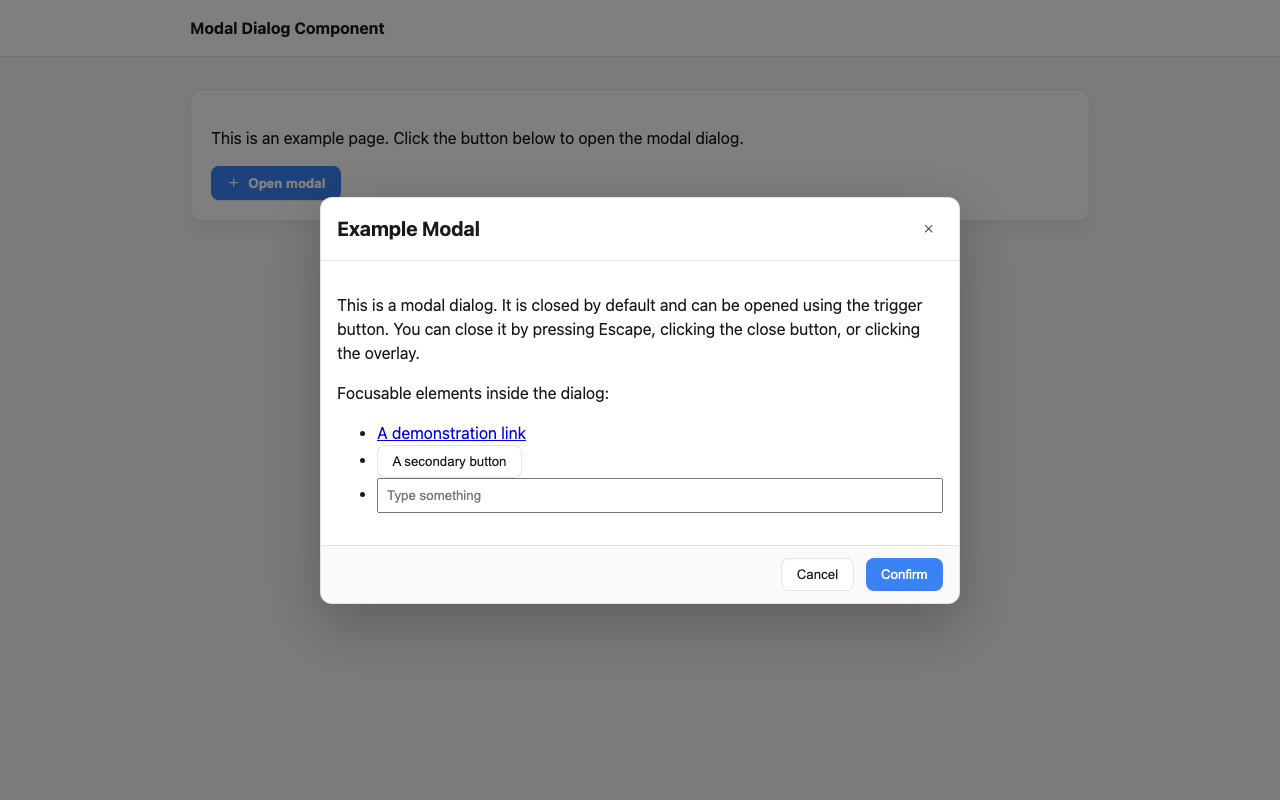Open the modal using the trigger button
1280x800 pixels.
click(275, 183)
